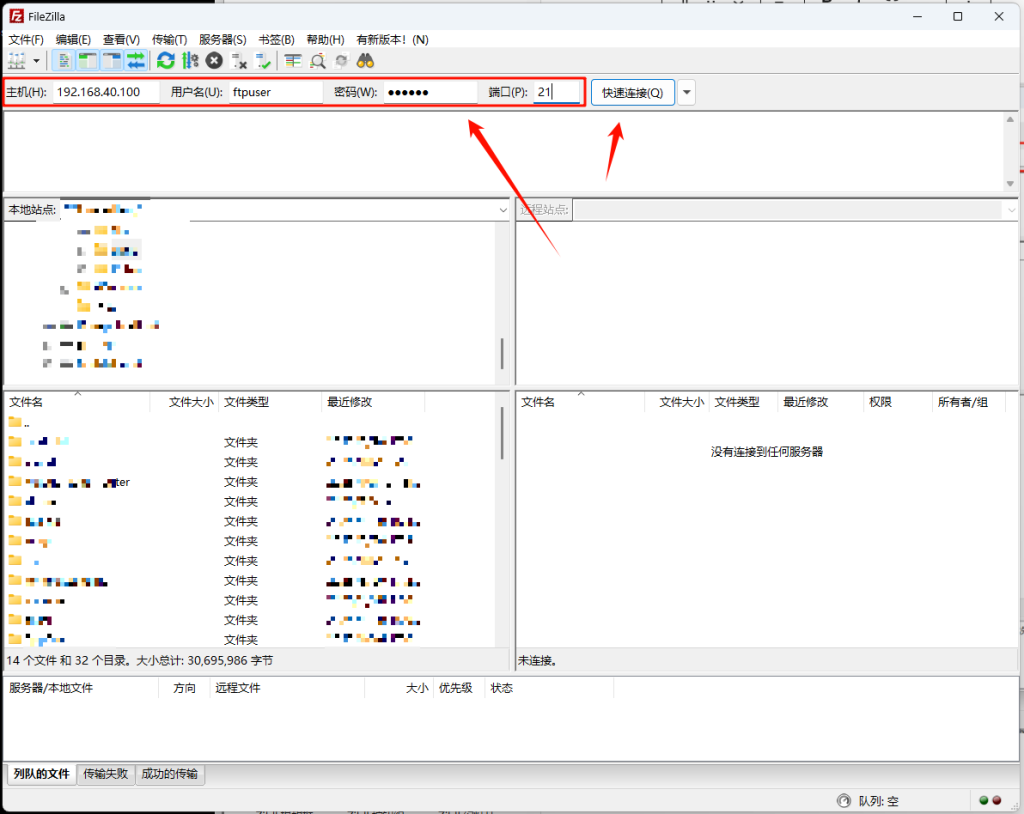Open the 服务器 menu
Viewport: 1024px width, 814px height.
tap(222, 39)
